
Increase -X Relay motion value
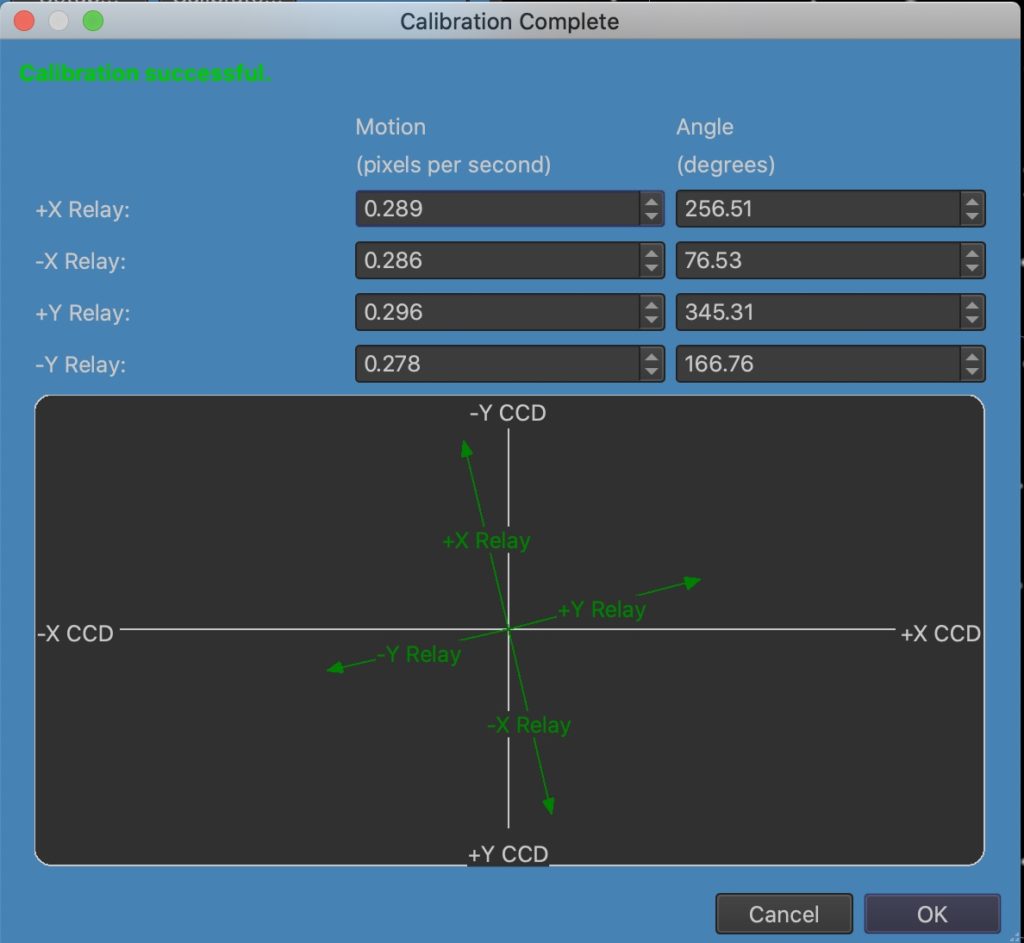[651, 253]
